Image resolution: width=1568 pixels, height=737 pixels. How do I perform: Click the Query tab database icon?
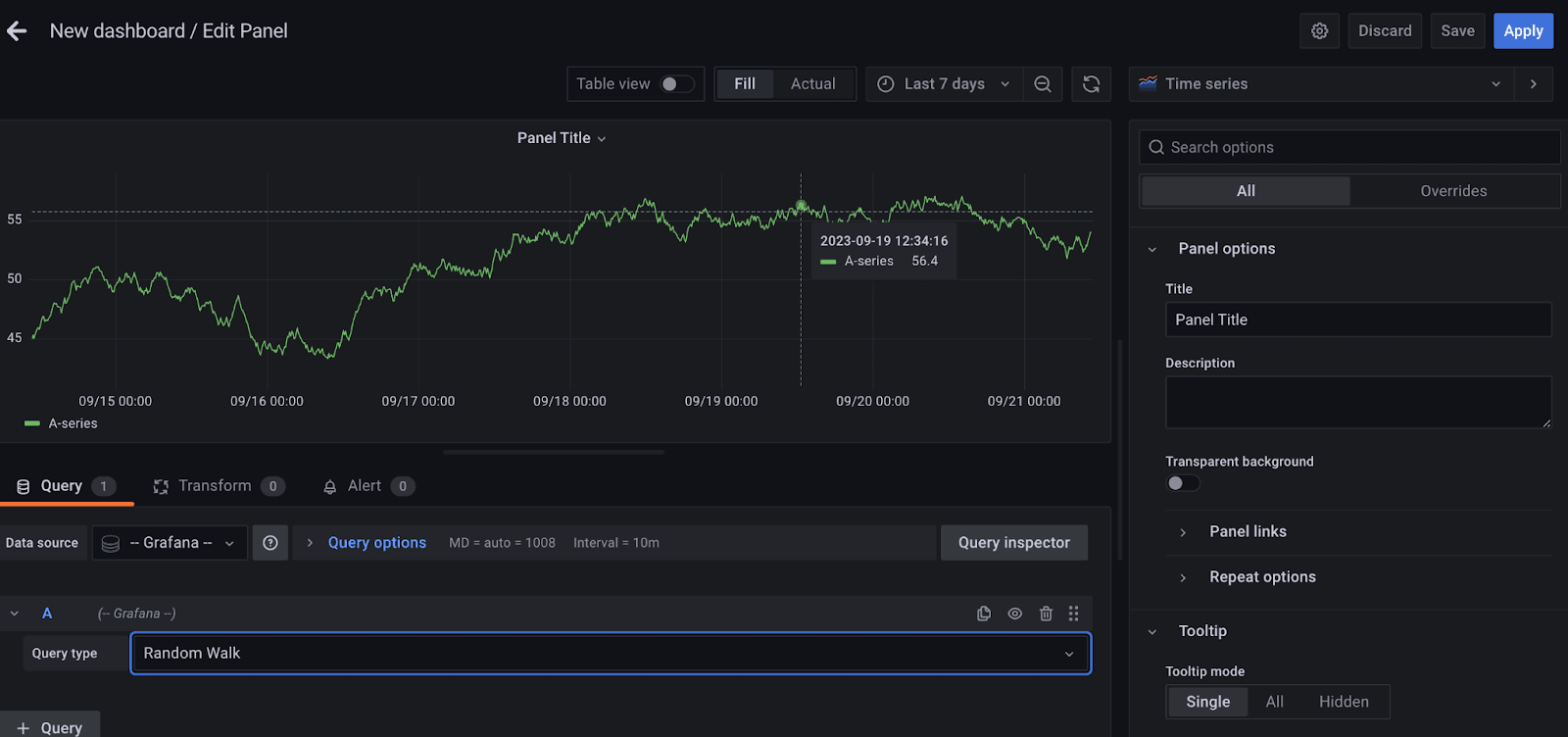pyautogui.click(x=24, y=486)
